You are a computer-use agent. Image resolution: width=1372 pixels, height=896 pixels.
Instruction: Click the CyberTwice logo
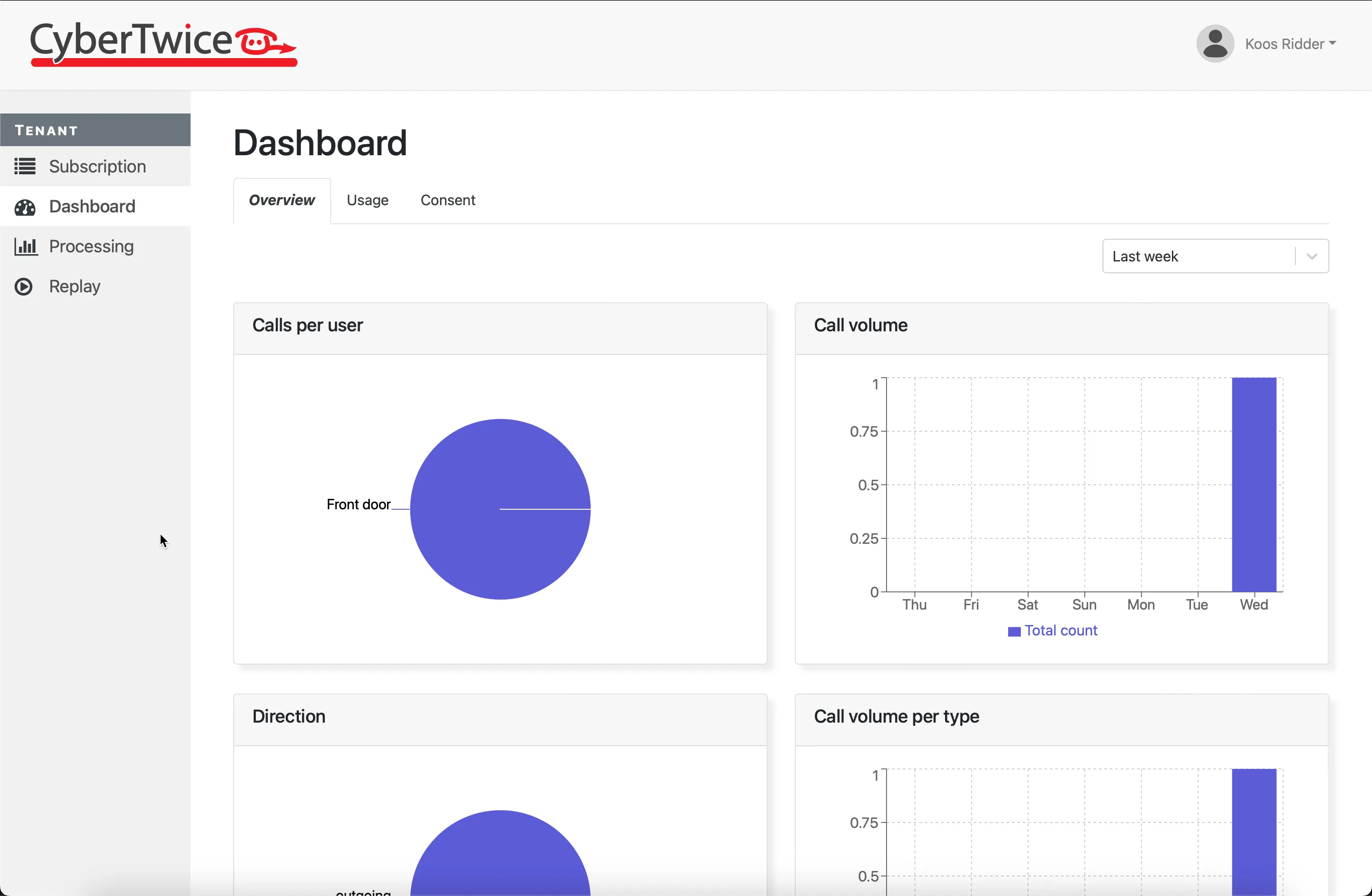pyautogui.click(x=164, y=44)
